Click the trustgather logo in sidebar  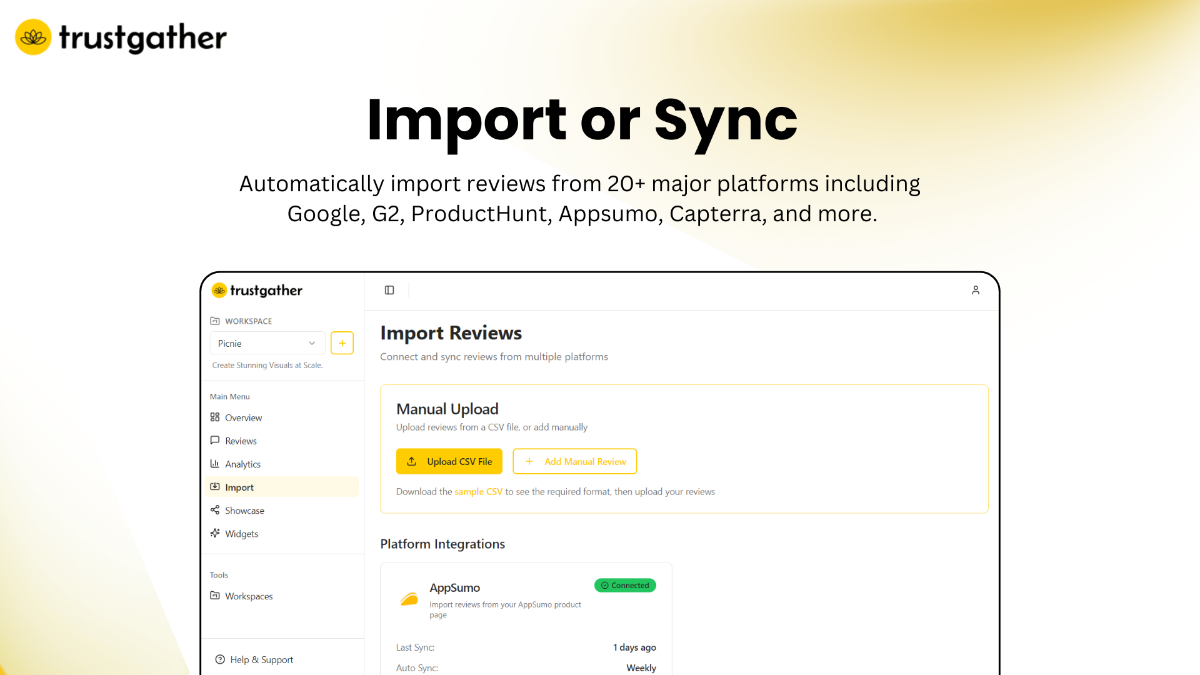pyautogui.click(x=257, y=291)
